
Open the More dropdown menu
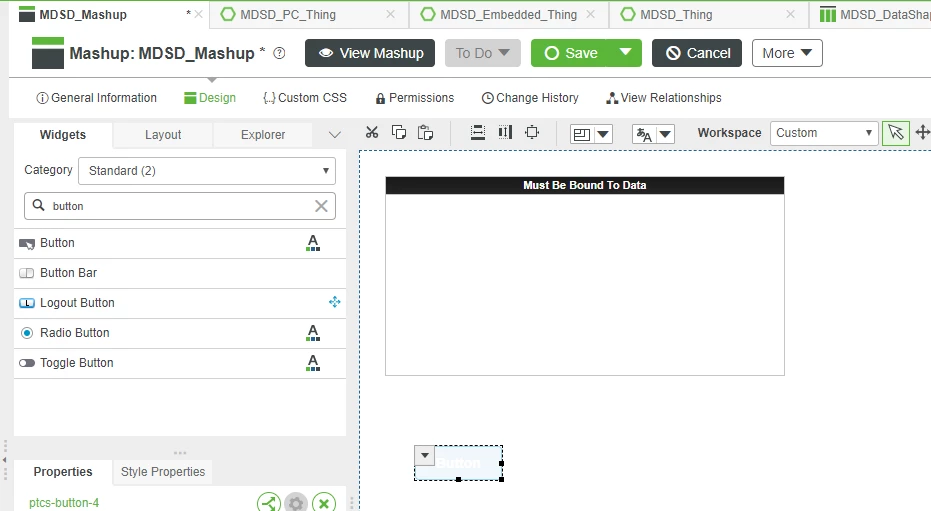tap(787, 53)
